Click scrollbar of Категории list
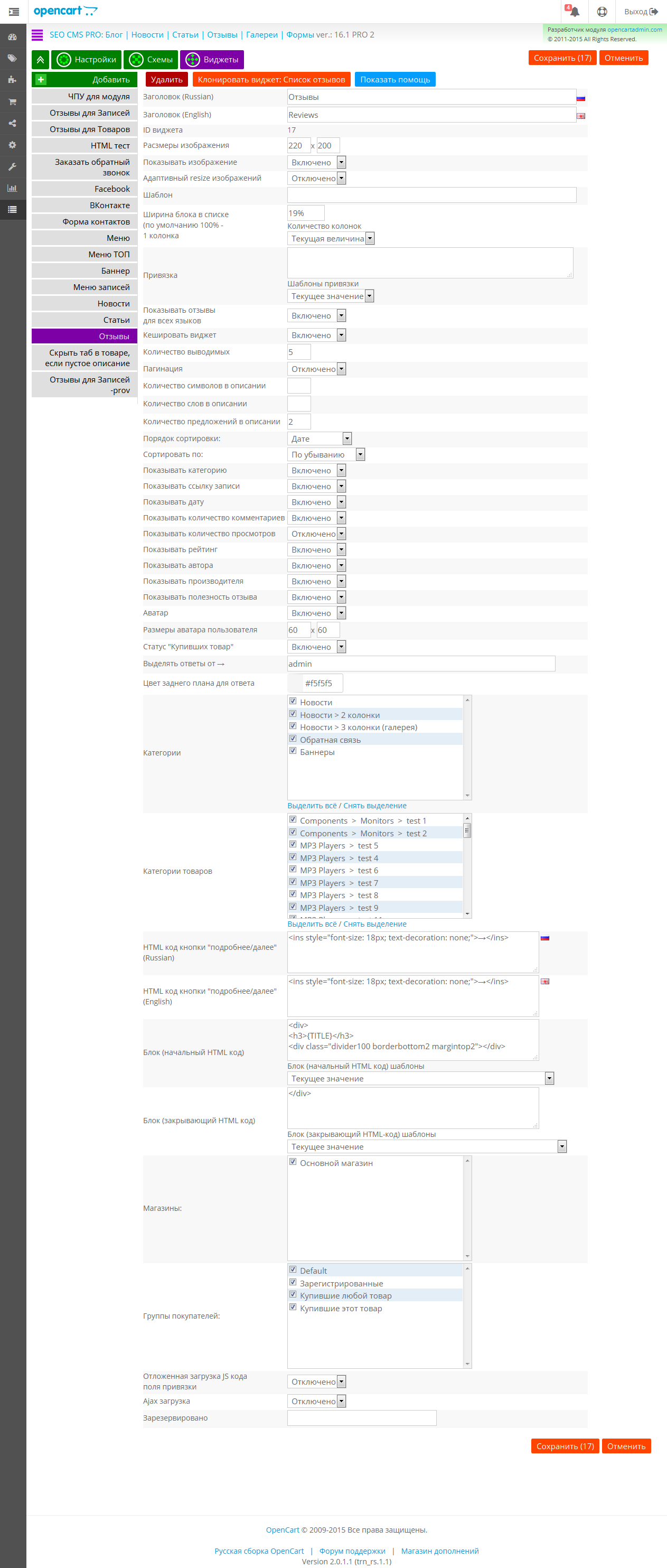Screen dimensions: 667x1568 pyautogui.click(x=467, y=748)
